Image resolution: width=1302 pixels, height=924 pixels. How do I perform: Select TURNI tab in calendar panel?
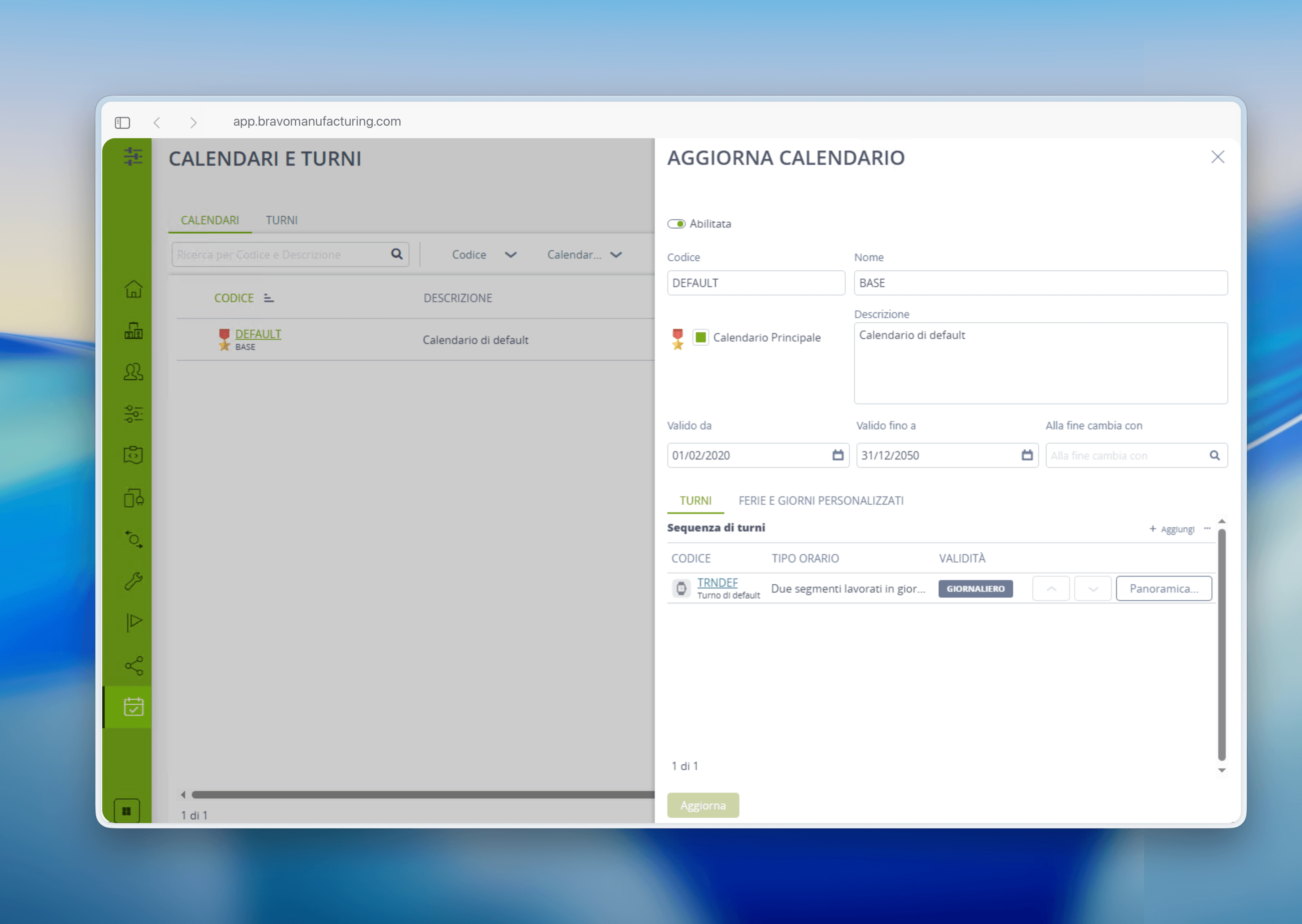pyautogui.click(x=695, y=501)
